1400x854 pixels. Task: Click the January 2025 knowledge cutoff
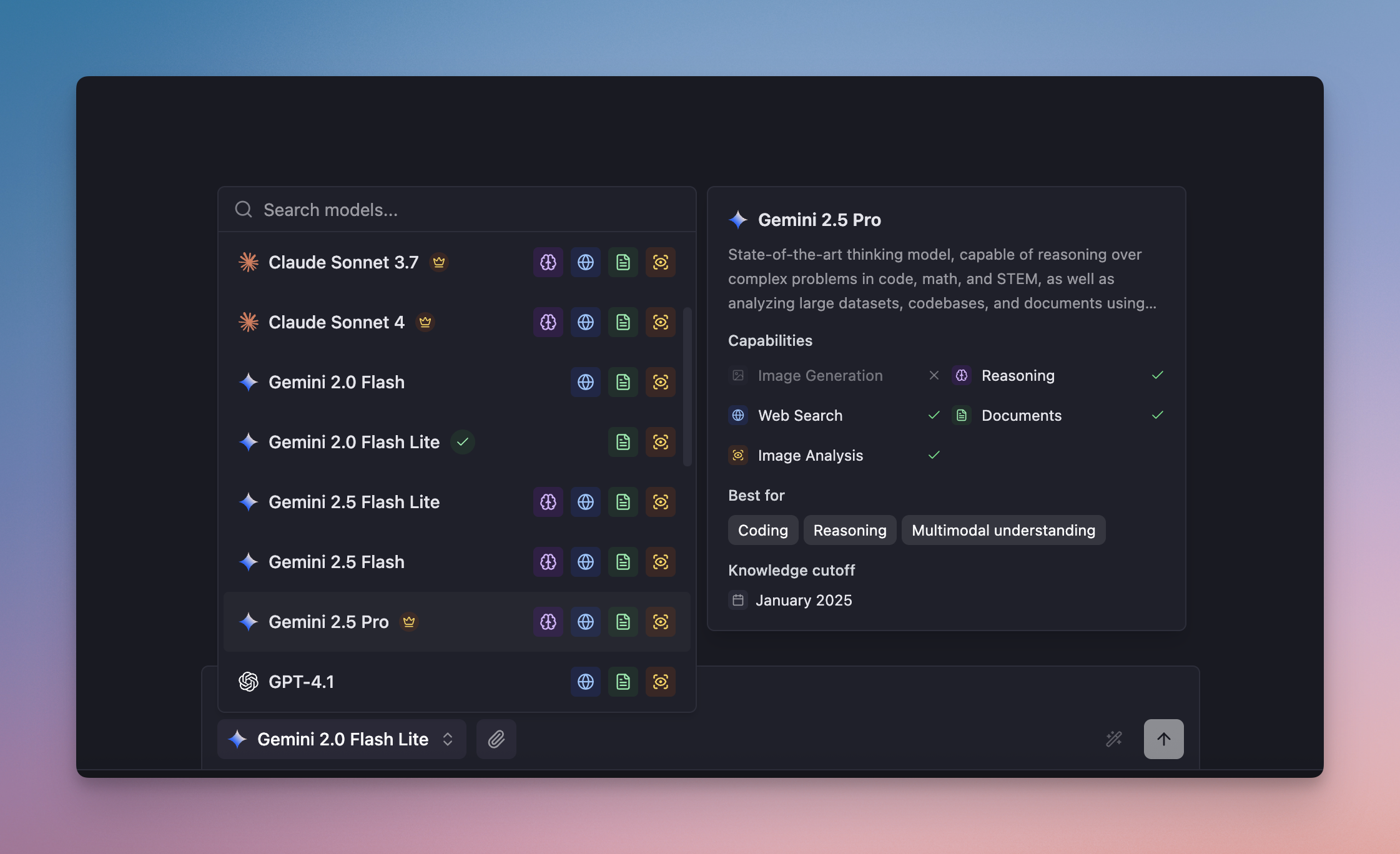pos(804,600)
